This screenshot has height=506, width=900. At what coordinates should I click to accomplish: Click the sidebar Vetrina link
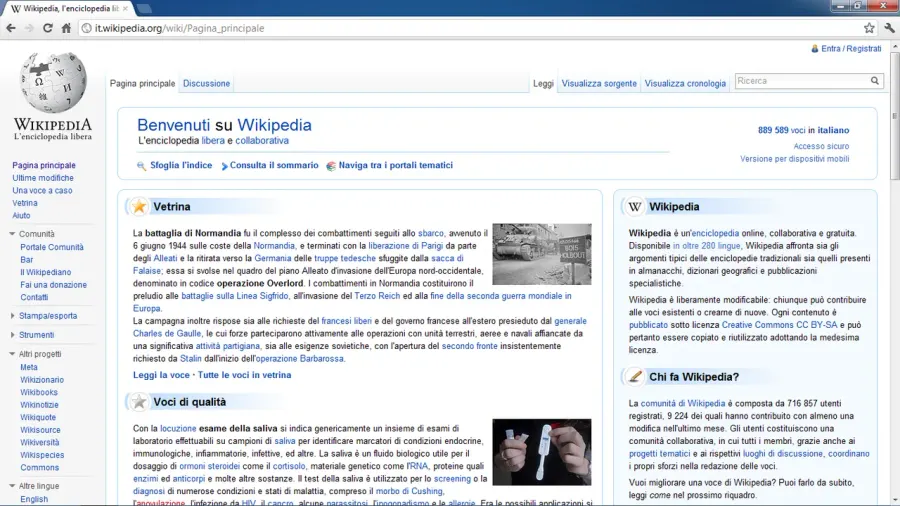(25, 203)
